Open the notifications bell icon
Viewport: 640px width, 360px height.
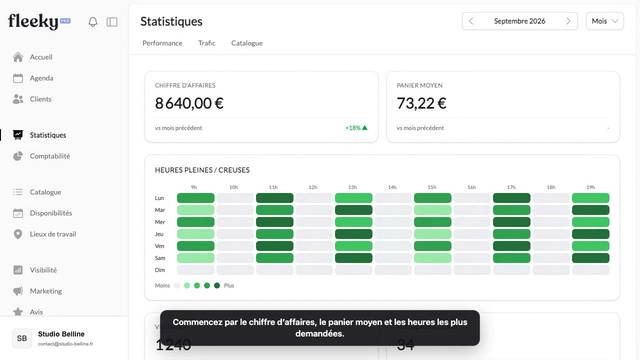(x=93, y=22)
